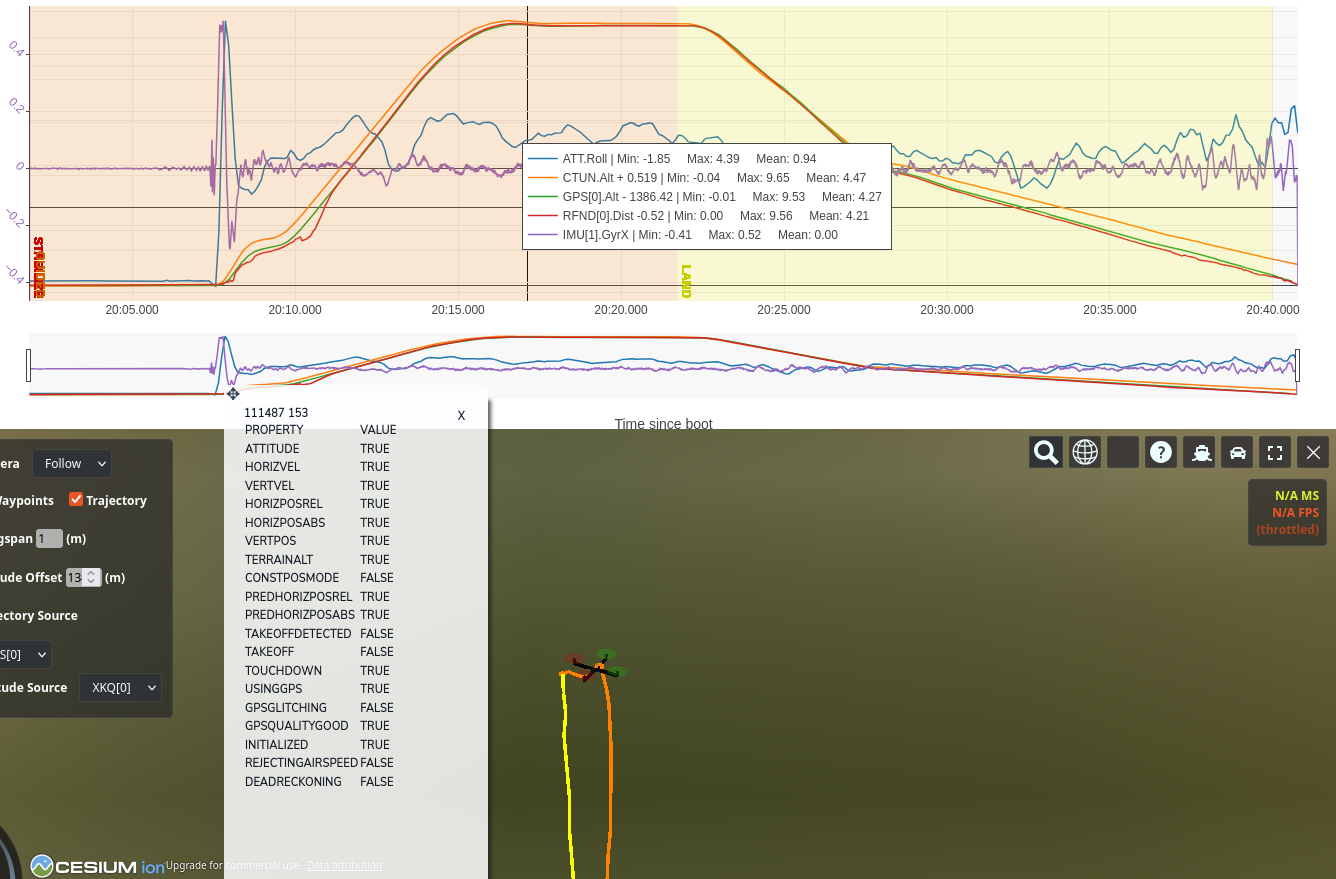Screen dimensions: 1336x879
Task: Select the car vehicle model icon
Action: tap(1238, 452)
